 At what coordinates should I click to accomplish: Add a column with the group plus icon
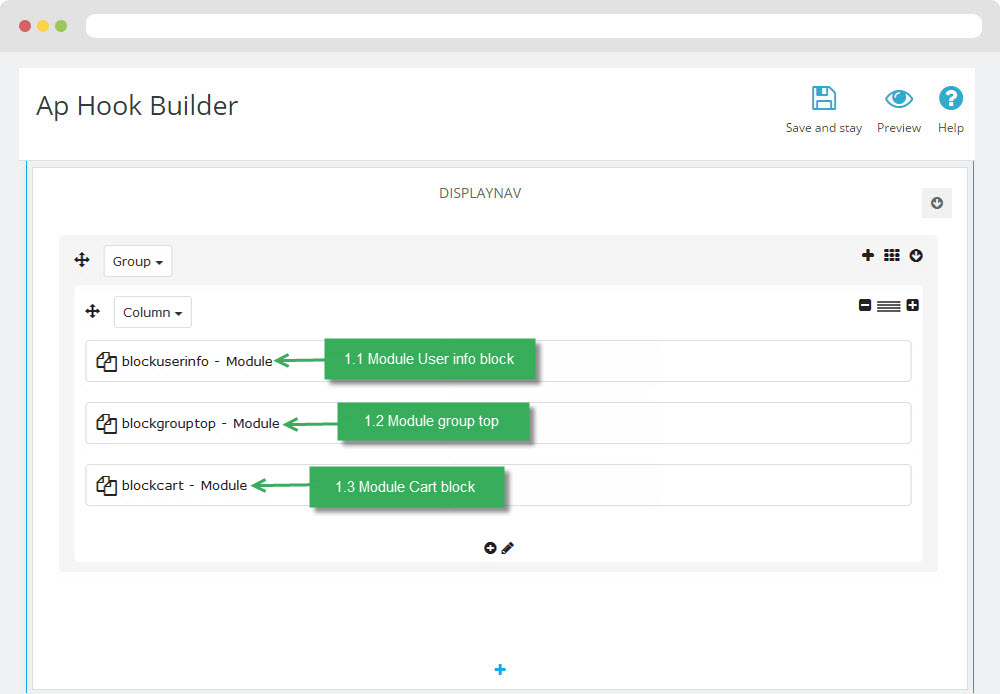tap(867, 255)
